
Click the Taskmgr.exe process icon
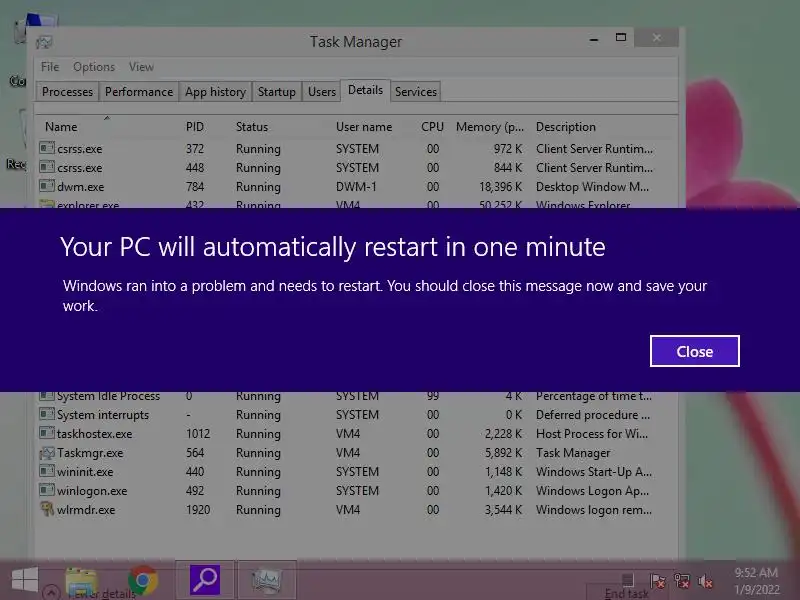tap(47, 452)
